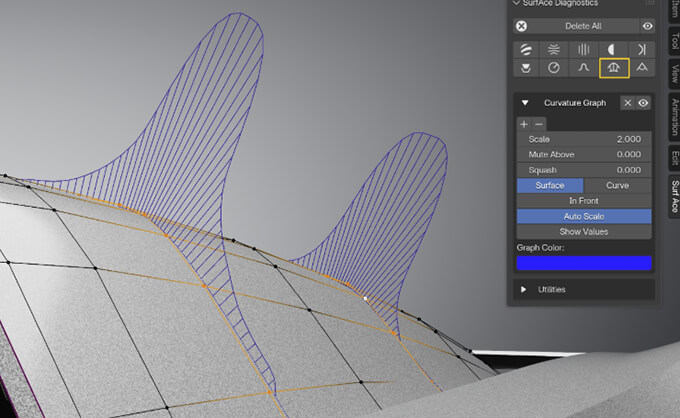The image size is (680, 418).
Task: Hide the Curvature Graph via eye icon
Action: click(x=643, y=103)
